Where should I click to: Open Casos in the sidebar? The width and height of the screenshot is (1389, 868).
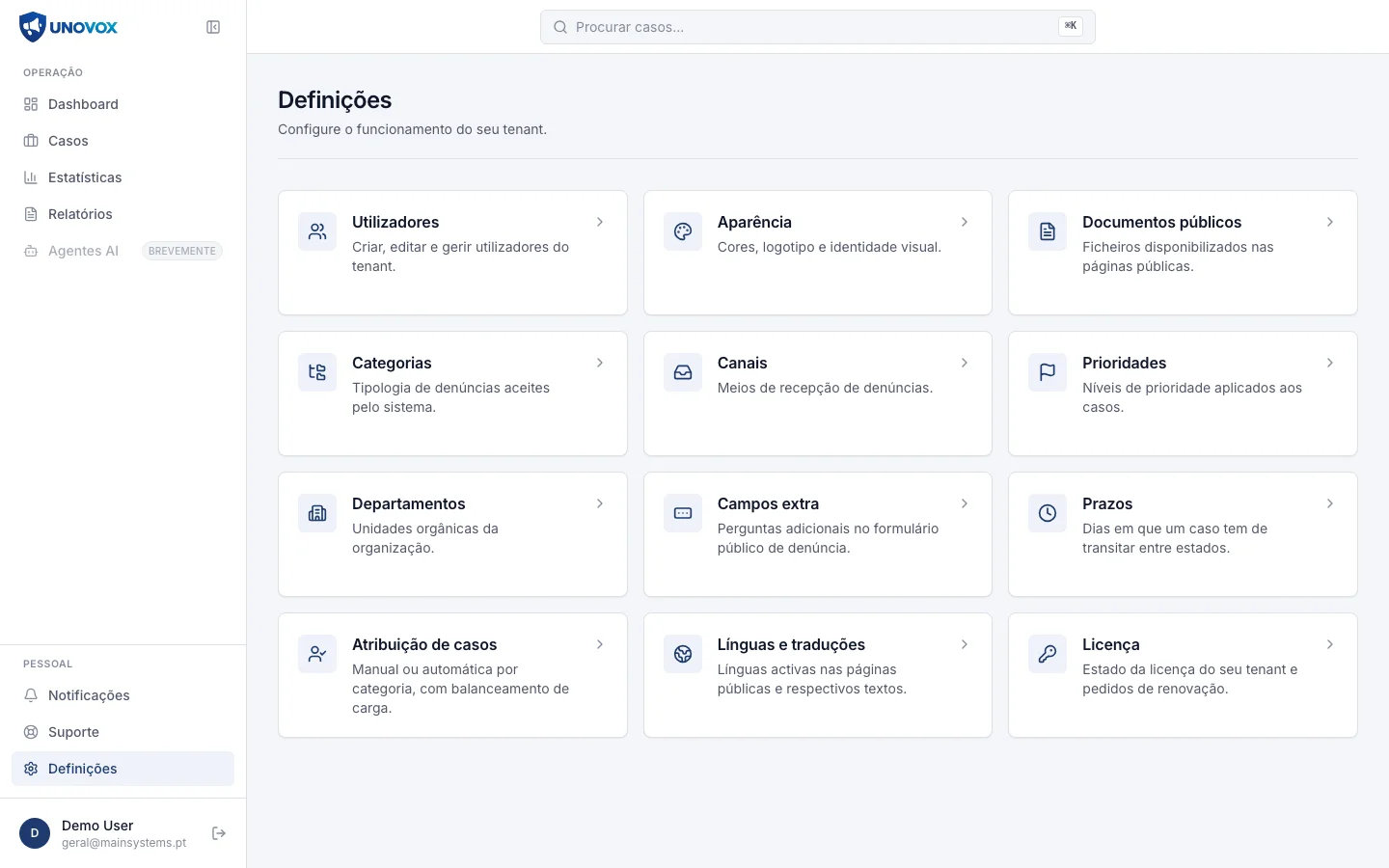click(x=123, y=141)
